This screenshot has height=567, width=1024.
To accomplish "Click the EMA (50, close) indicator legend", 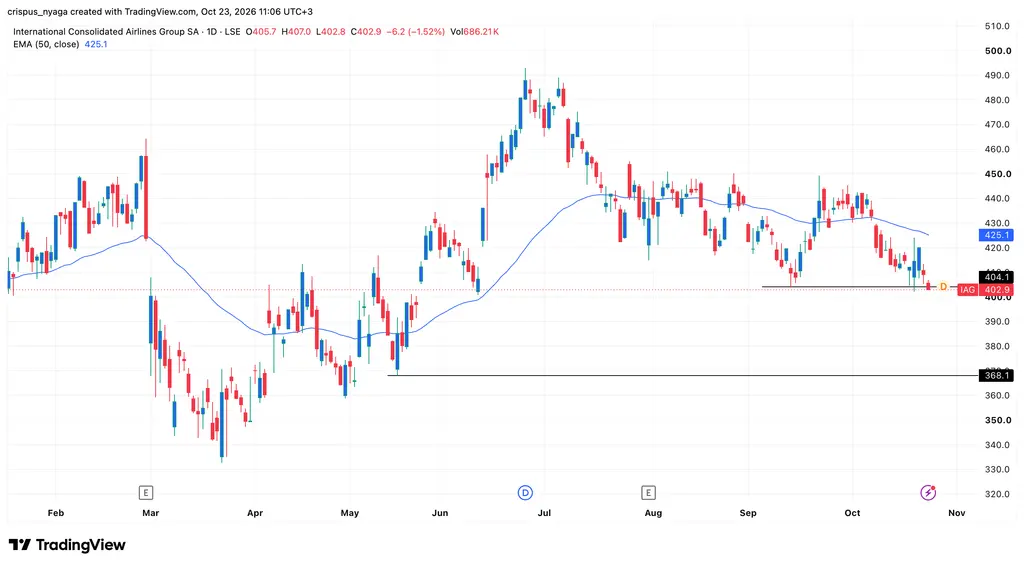I will click(46, 44).
